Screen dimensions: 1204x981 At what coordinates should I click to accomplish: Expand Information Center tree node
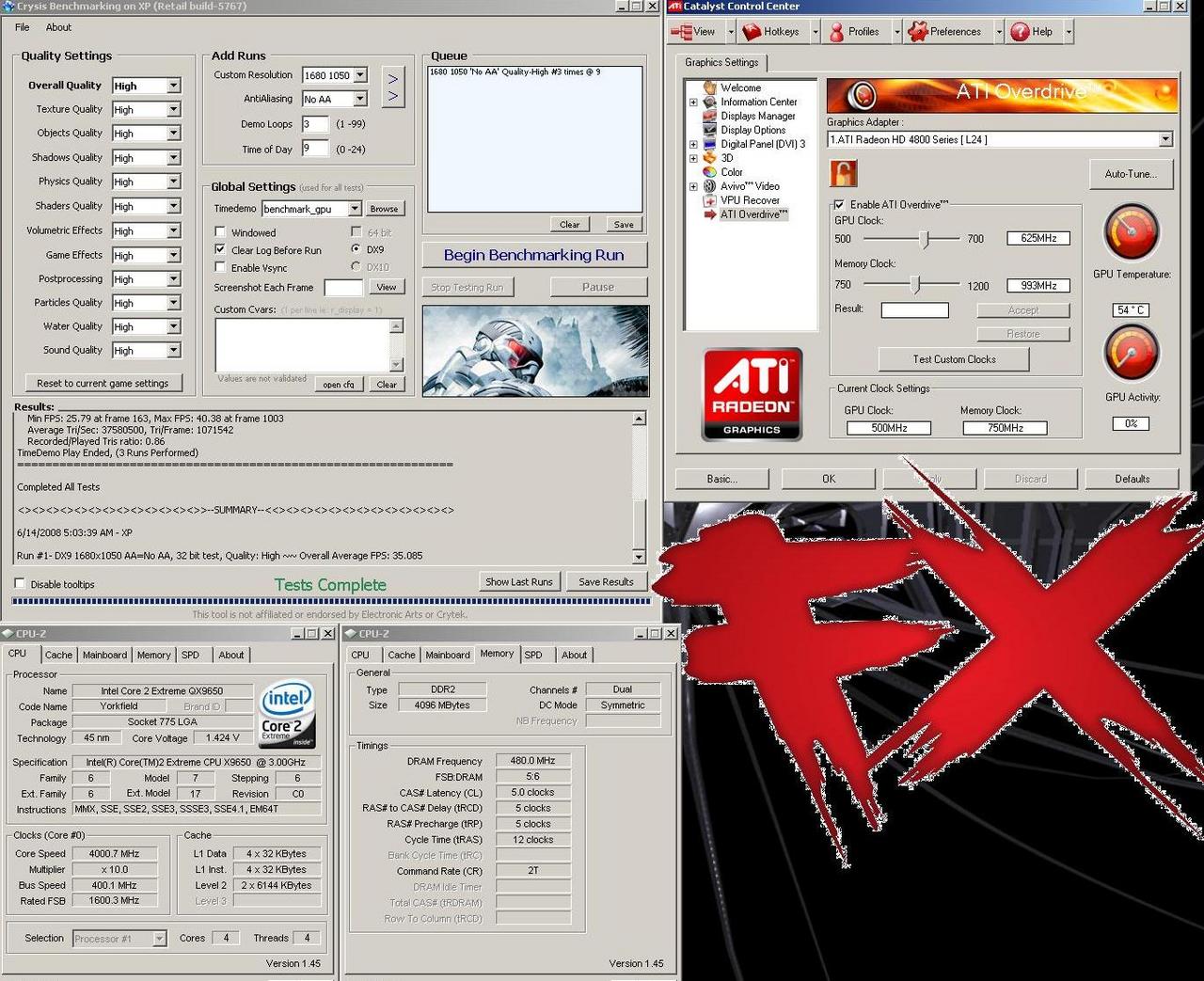pyautogui.click(x=693, y=103)
